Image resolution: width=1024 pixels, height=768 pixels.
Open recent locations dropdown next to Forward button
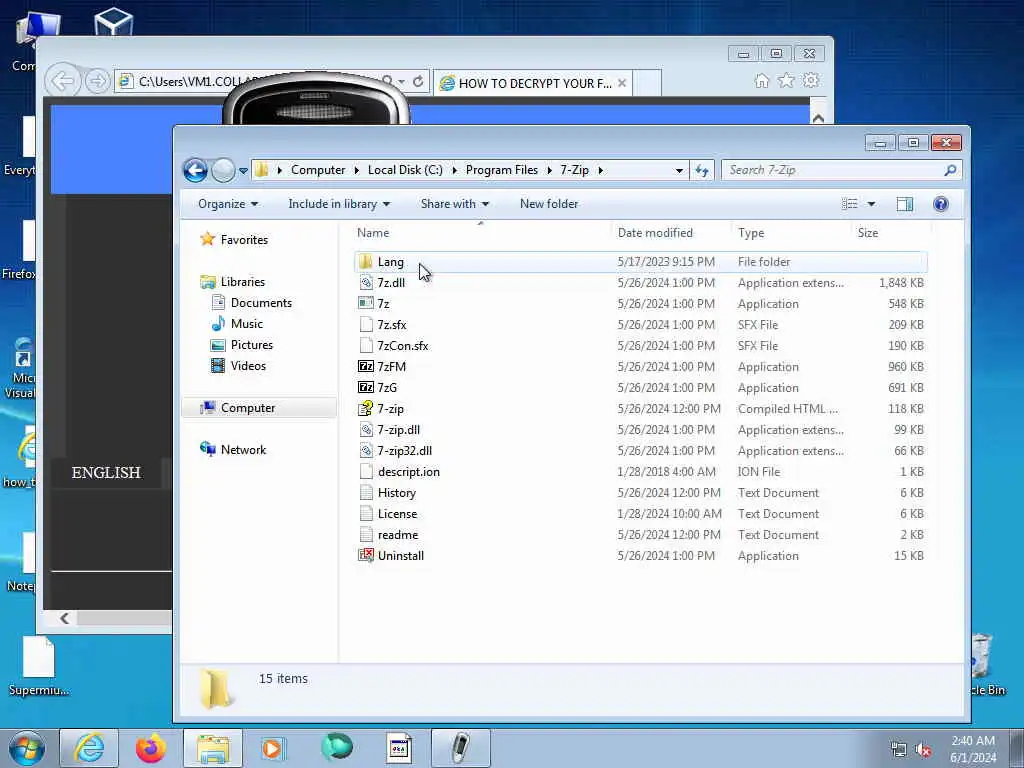pos(243,171)
